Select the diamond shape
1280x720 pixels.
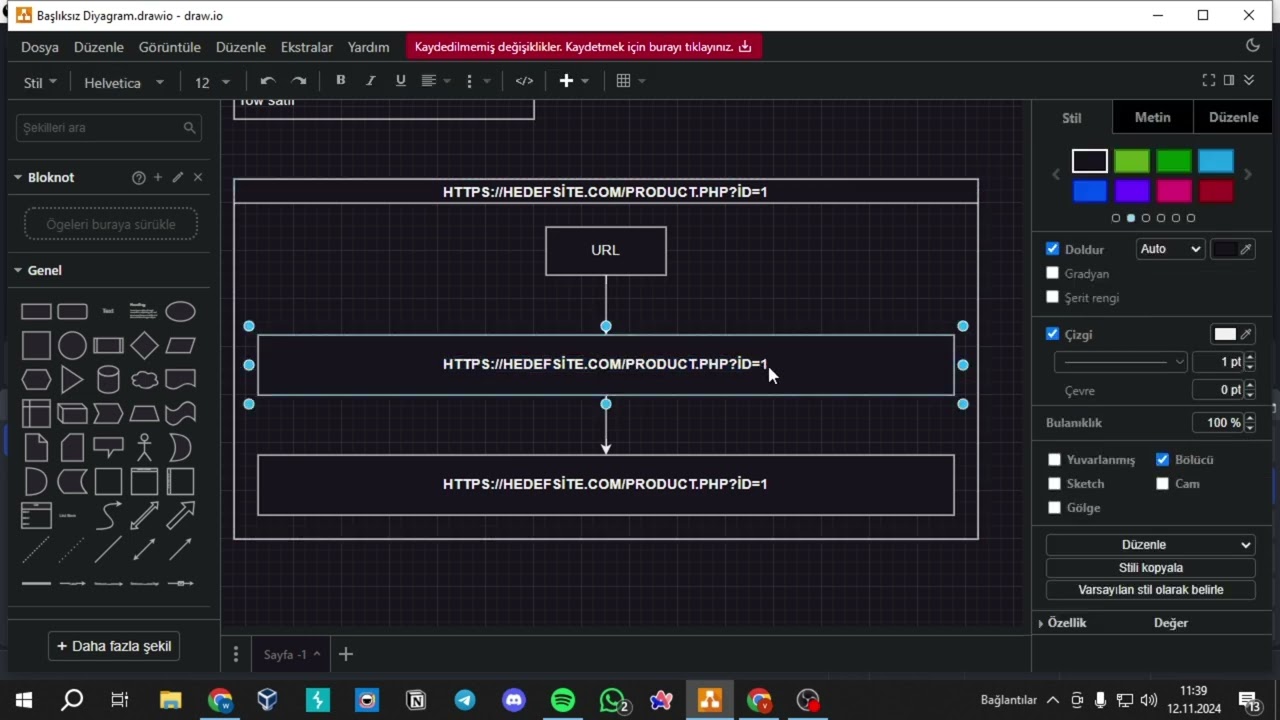coord(144,346)
